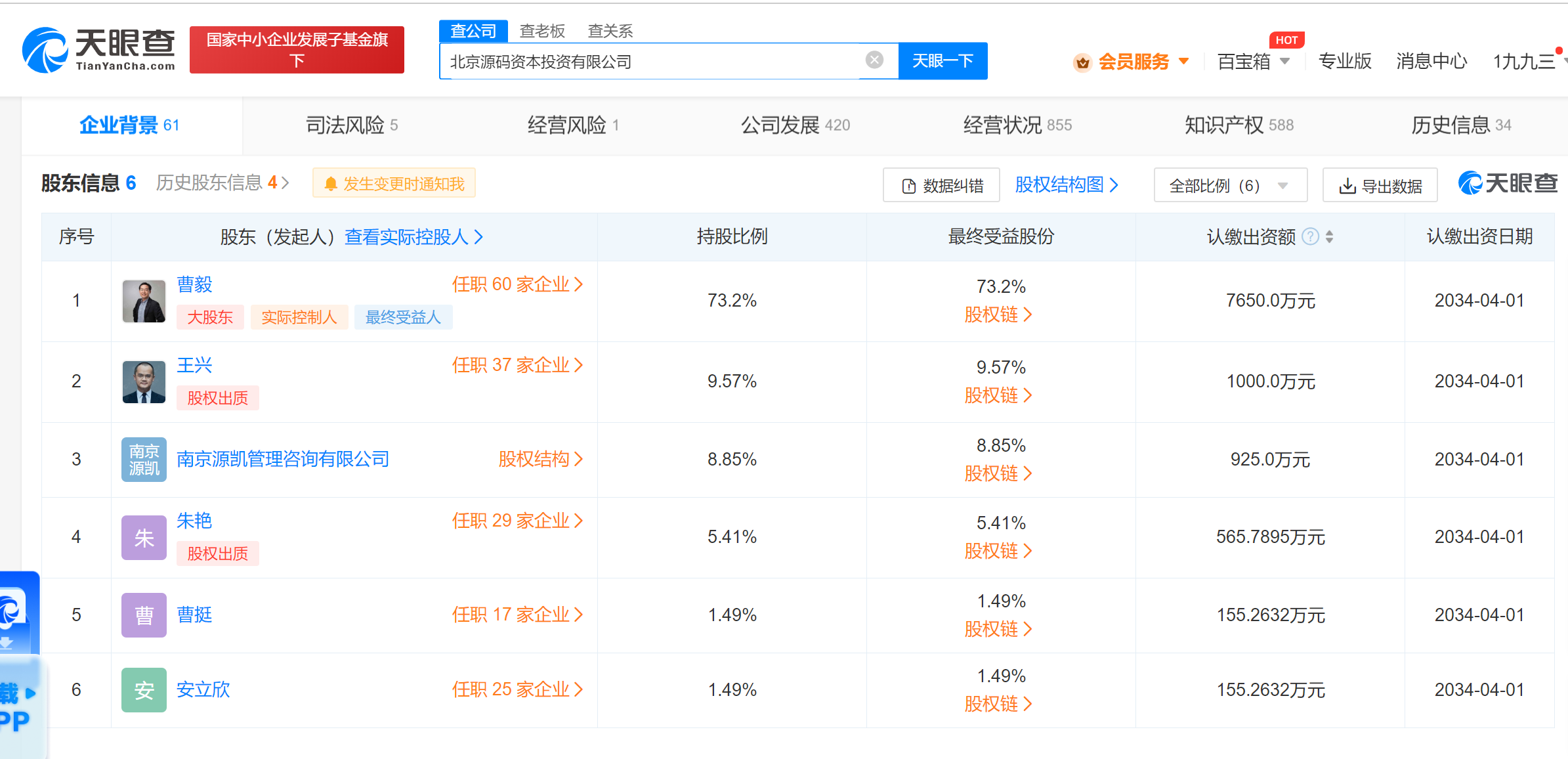Open 查看实际控股人 link

[x=413, y=237]
